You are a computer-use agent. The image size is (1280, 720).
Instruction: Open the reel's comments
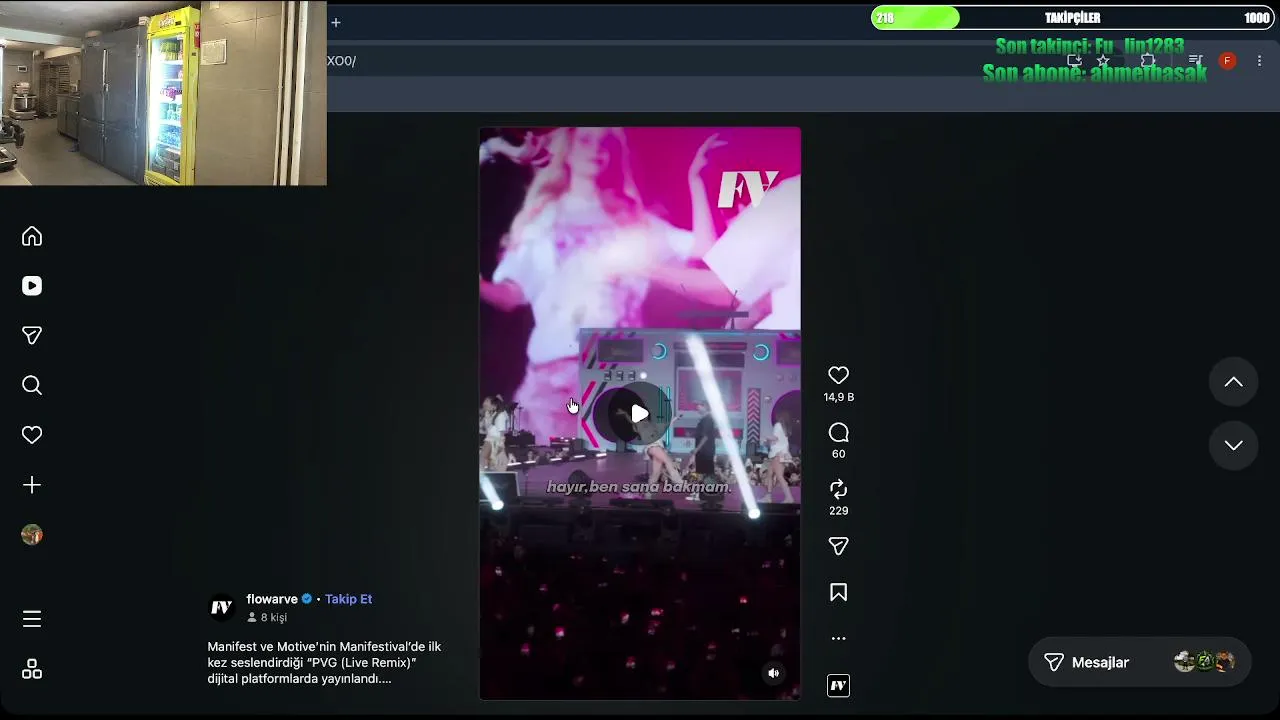[839, 432]
